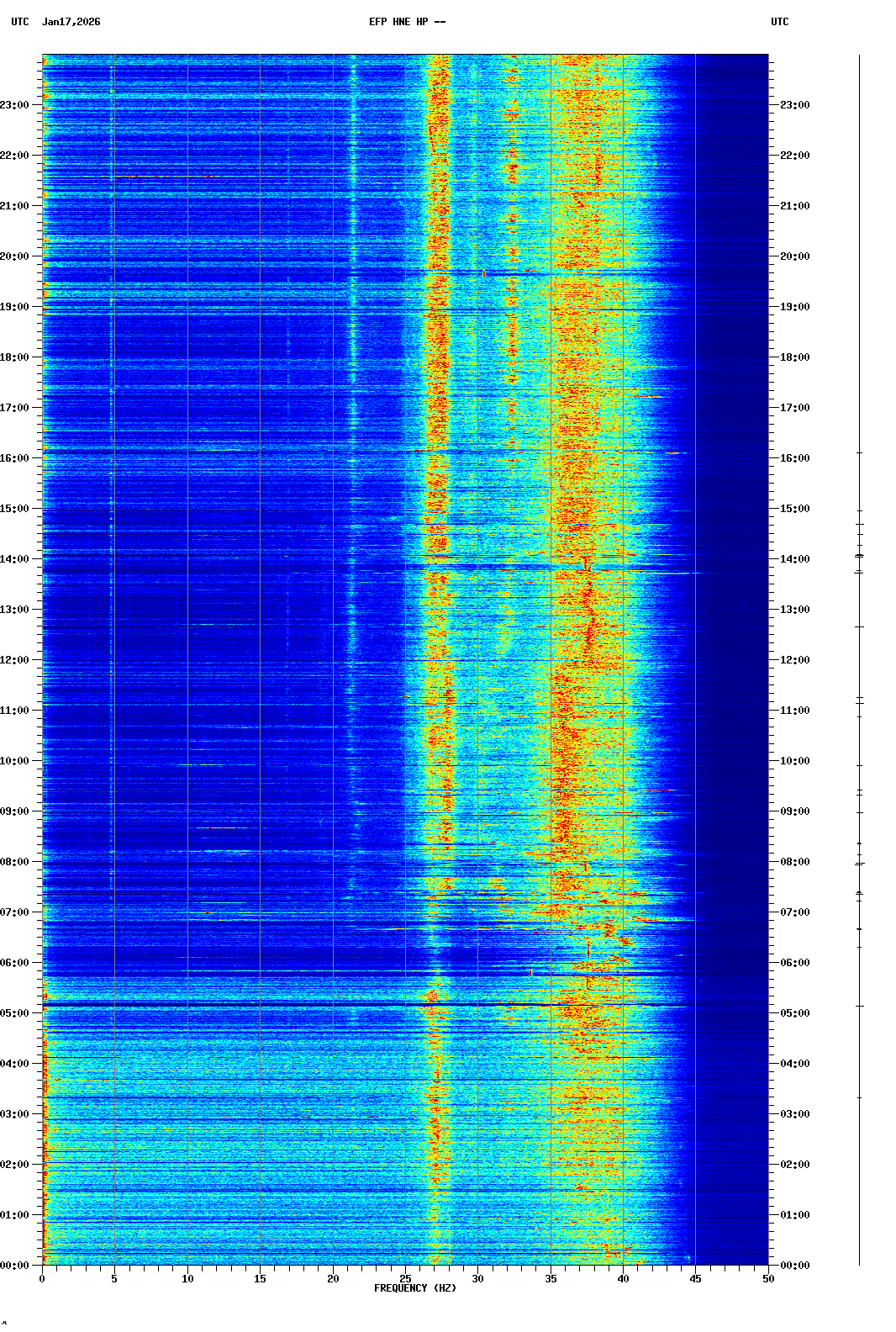Image resolution: width=896 pixels, height=1332 pixels.
Task: Click the 10 tick label on frequency axis
Action: 187,1279
